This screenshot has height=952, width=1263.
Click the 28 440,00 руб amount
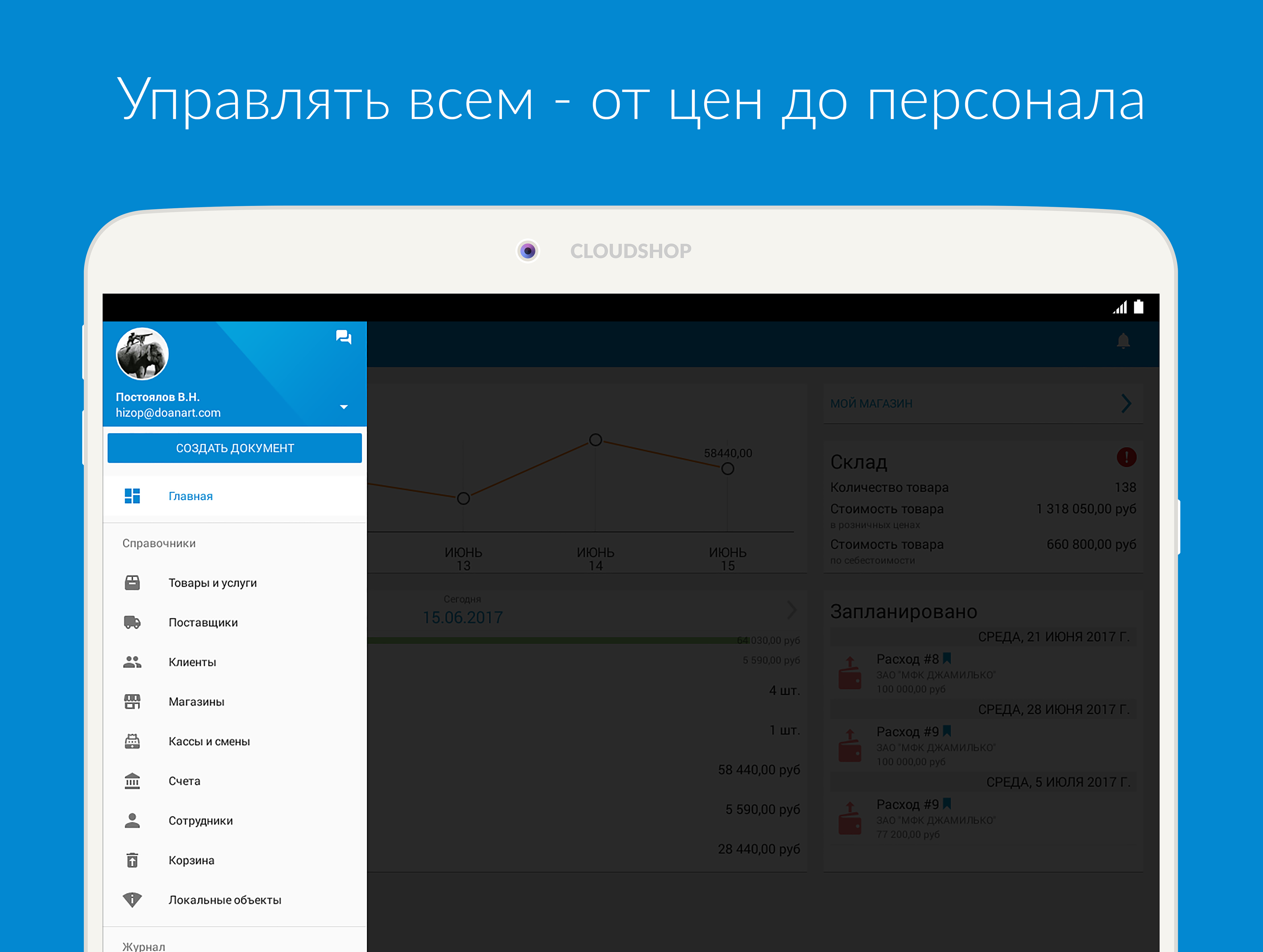(x=759, y=849)
